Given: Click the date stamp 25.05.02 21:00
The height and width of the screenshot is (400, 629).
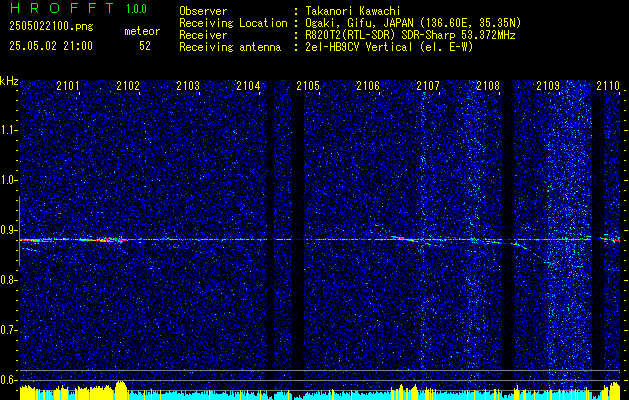Looking at the screenshot, I should [x=51, y=46].
